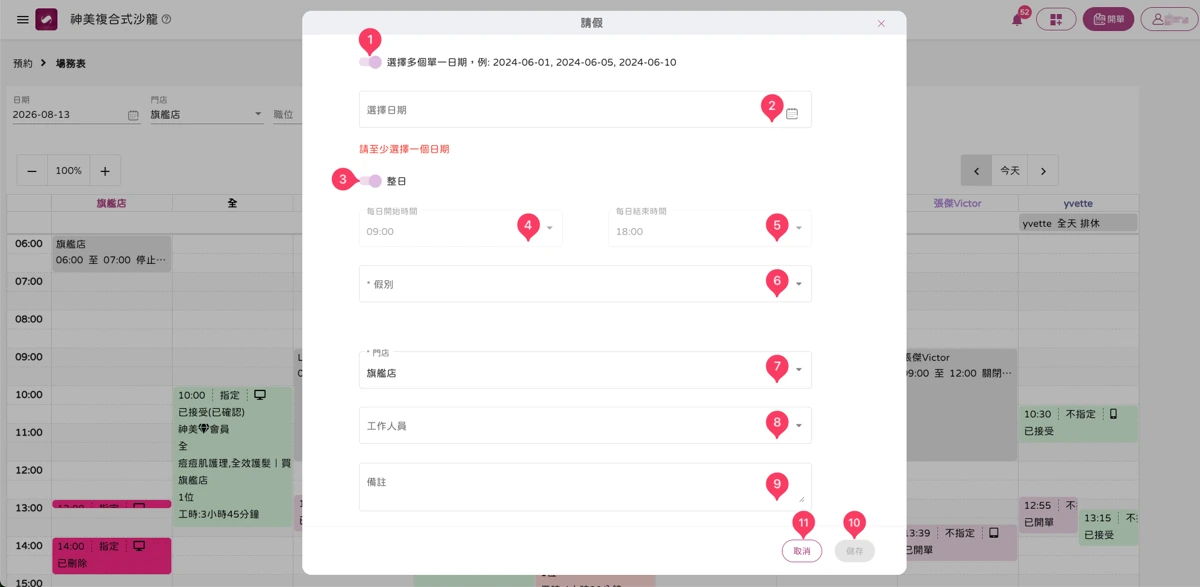This screenshot has height=587, width=1200.
Task: Open the 門店 filter on the schedule page
Action: pos(206,114)
